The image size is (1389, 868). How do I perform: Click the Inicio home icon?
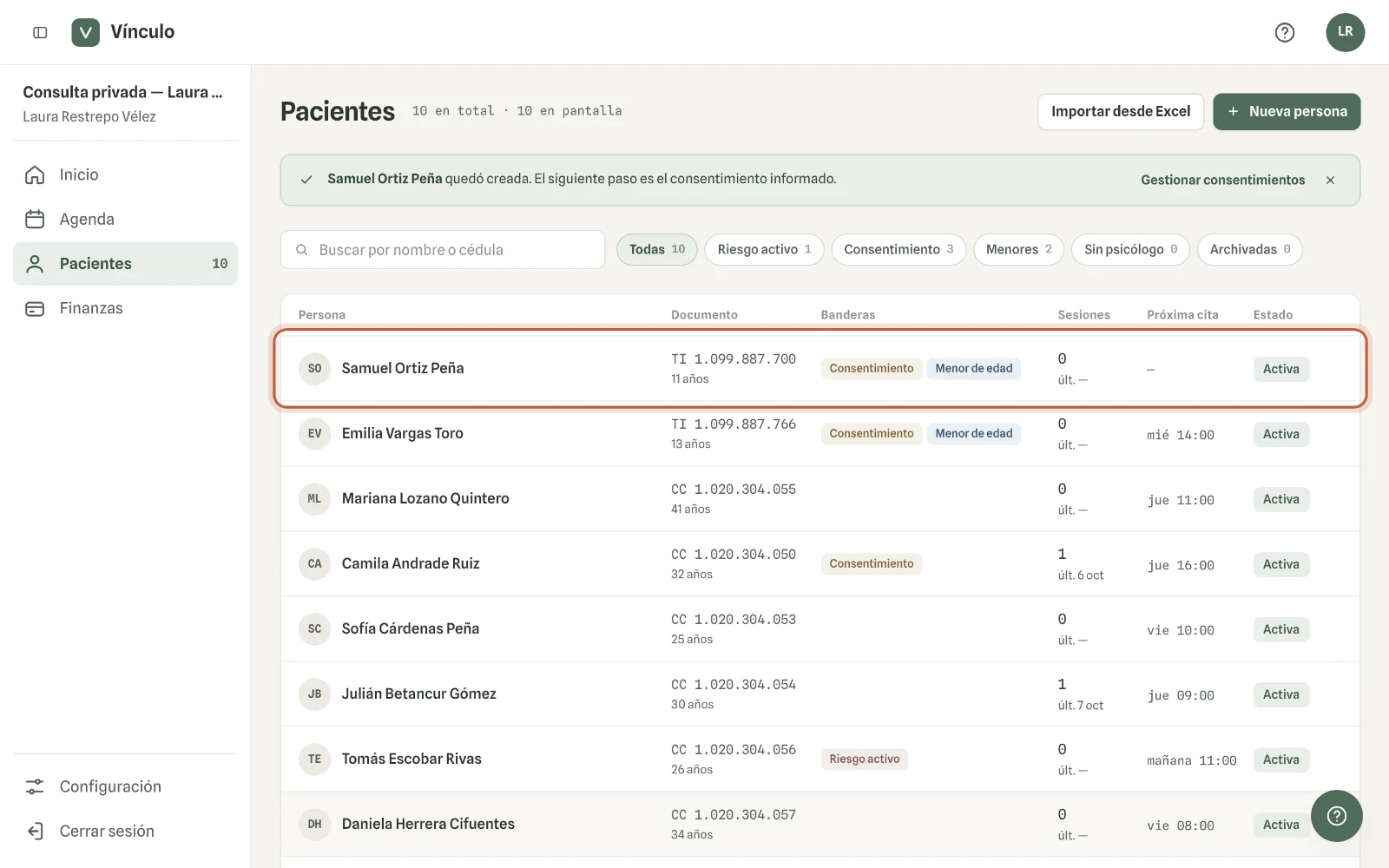click(x=35, y=174)
